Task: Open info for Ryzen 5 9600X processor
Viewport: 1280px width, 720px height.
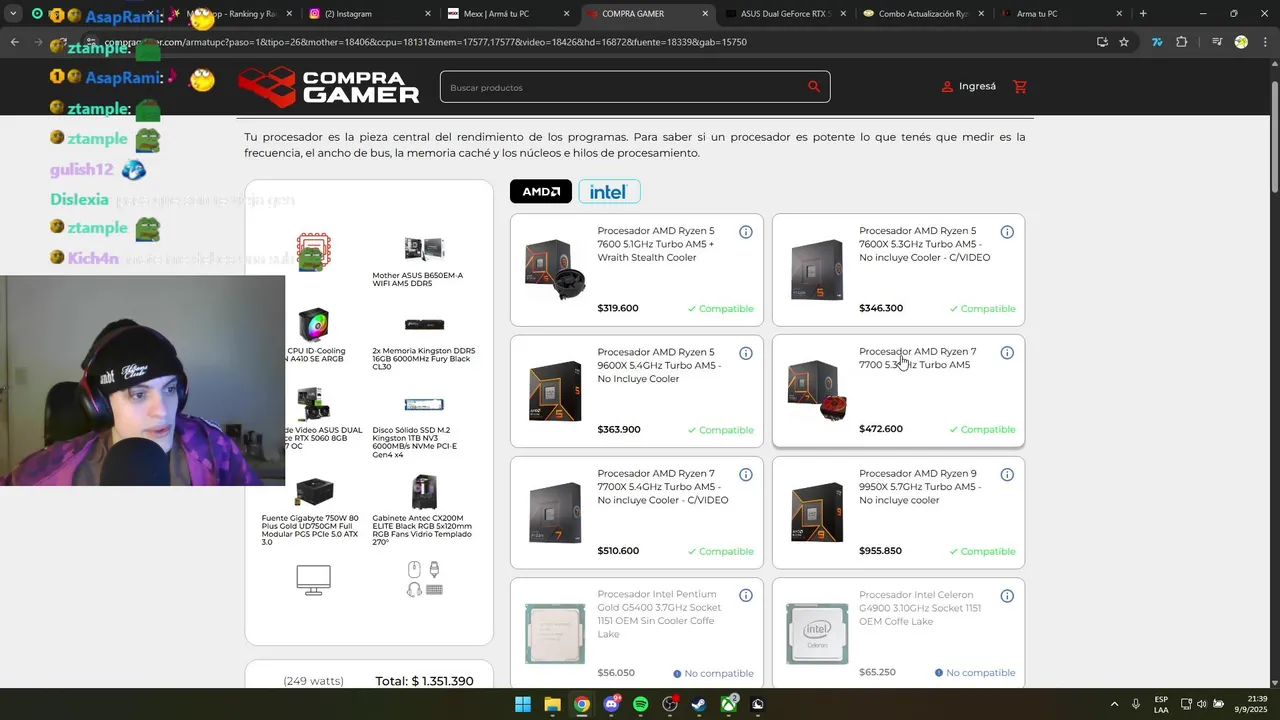Action: point(746,353)
